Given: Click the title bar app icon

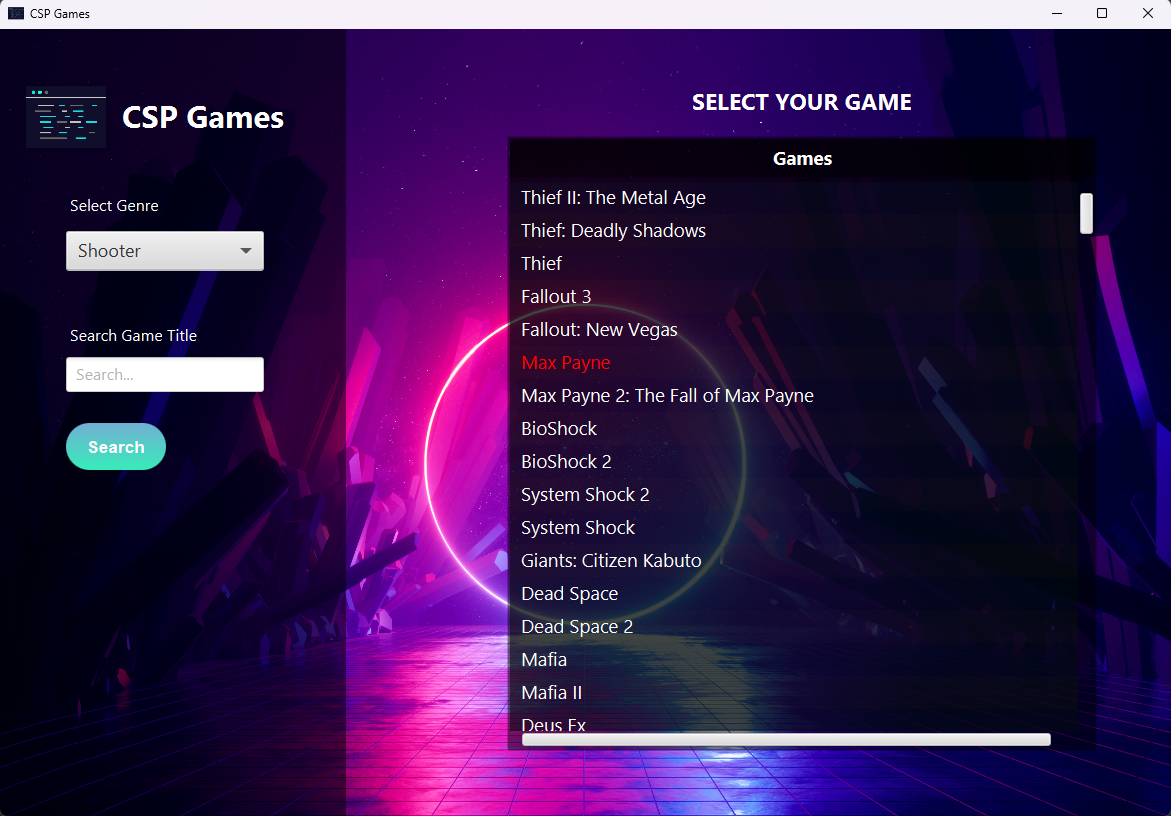Looking at the screenshot, I should click(x=16, y=14).
